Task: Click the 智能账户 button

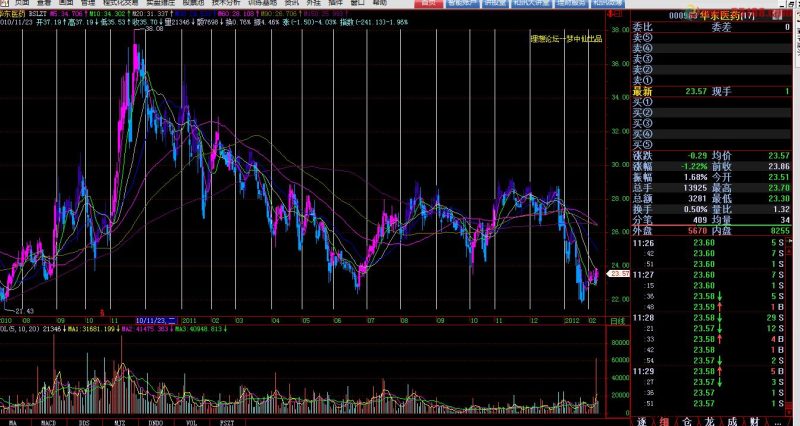Action: coord(462,3)
